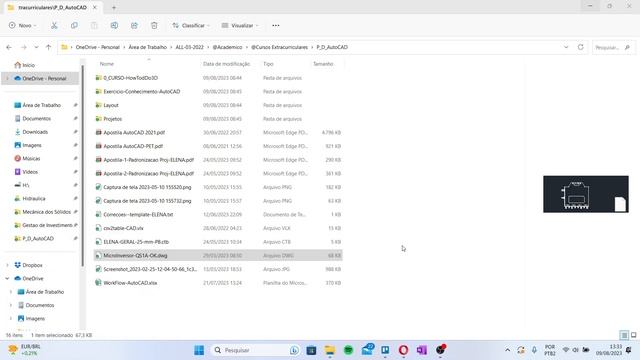Open Músicas in quick access
Image resolution: width=640 pixels, height=360 pixels.
[31, 158]
